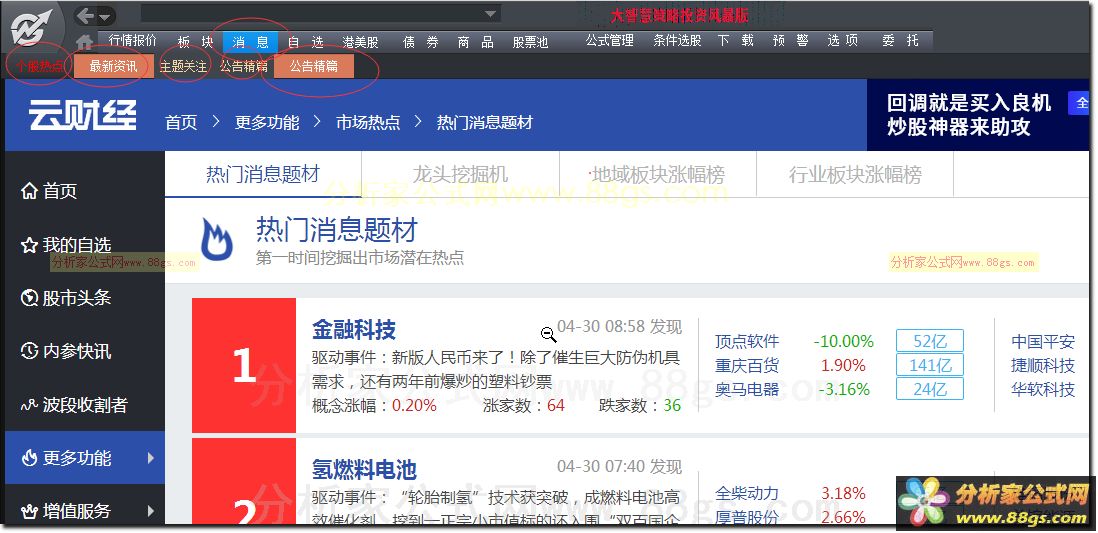Click the 云财经 logo
This screenshot has width=1098, height=533.
point(83,116)
